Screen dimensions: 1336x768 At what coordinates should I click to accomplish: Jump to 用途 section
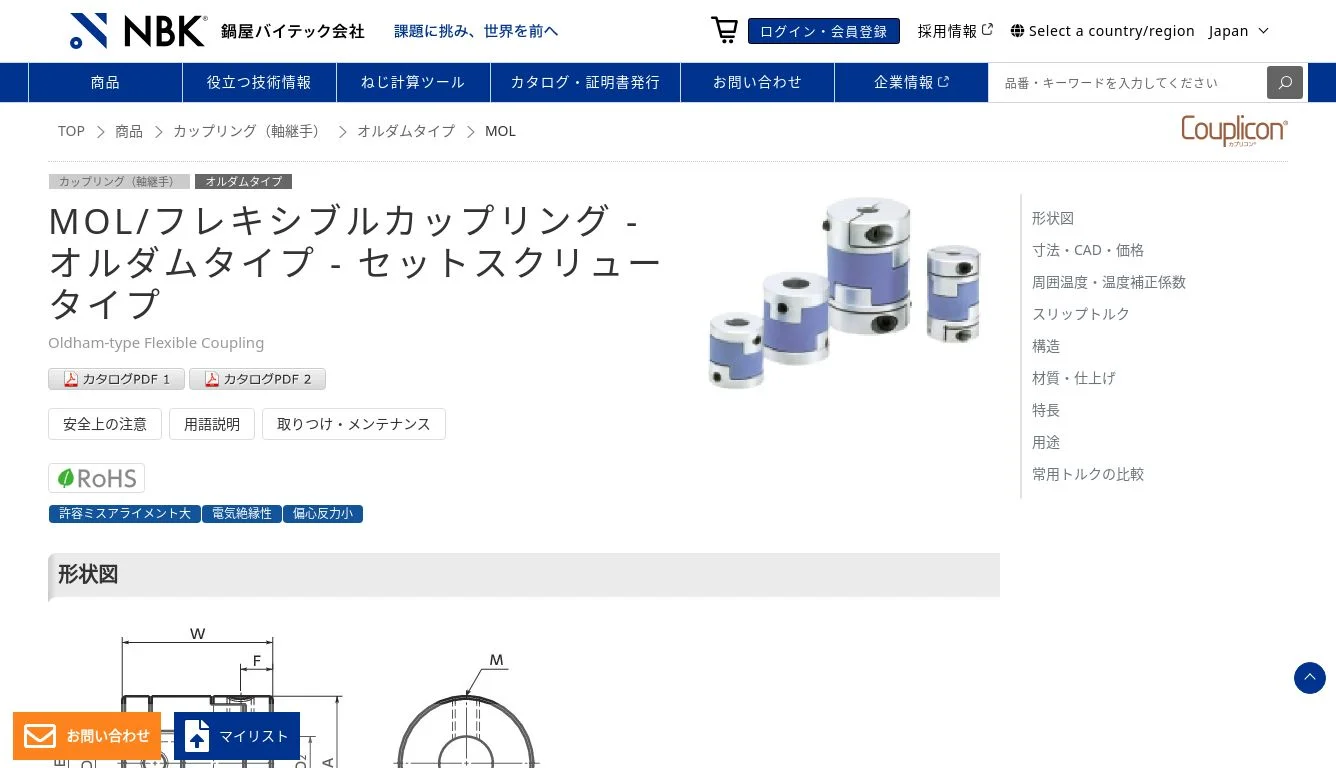(1046, 442)
